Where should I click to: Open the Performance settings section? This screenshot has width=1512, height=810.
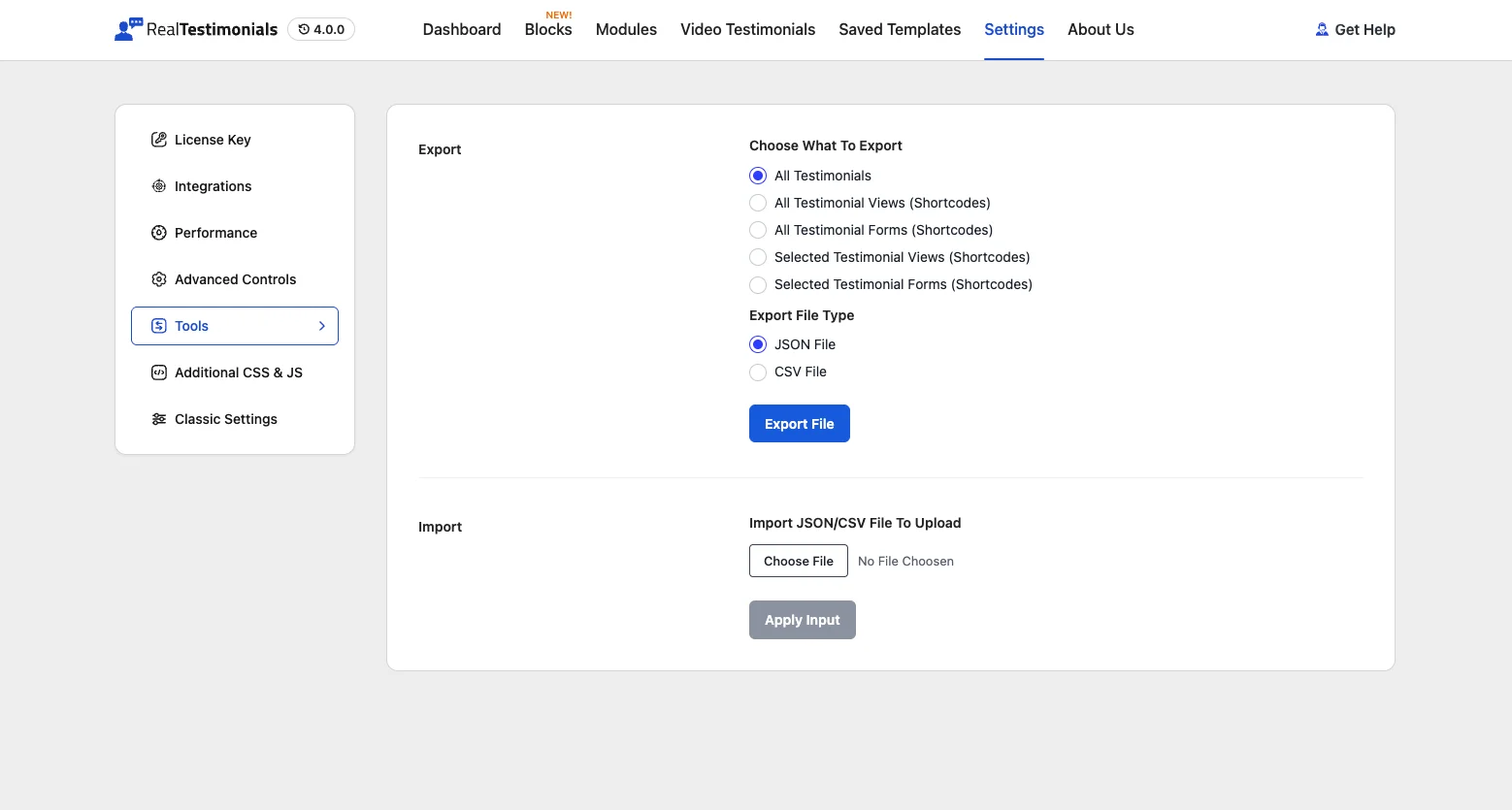(235, 233)
